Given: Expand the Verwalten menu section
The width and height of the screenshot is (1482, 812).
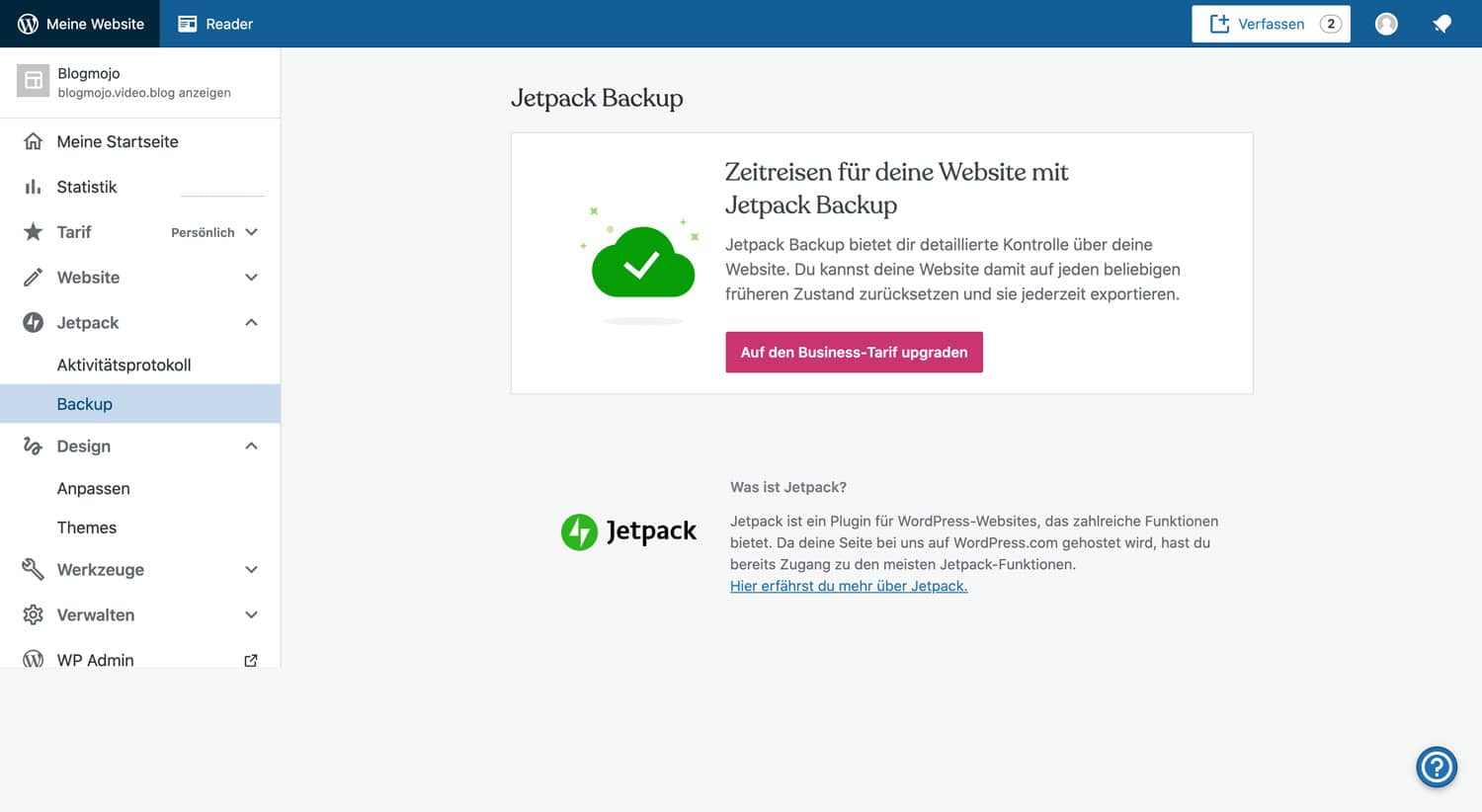Looking at the screenshot, I should pos(250,614).
